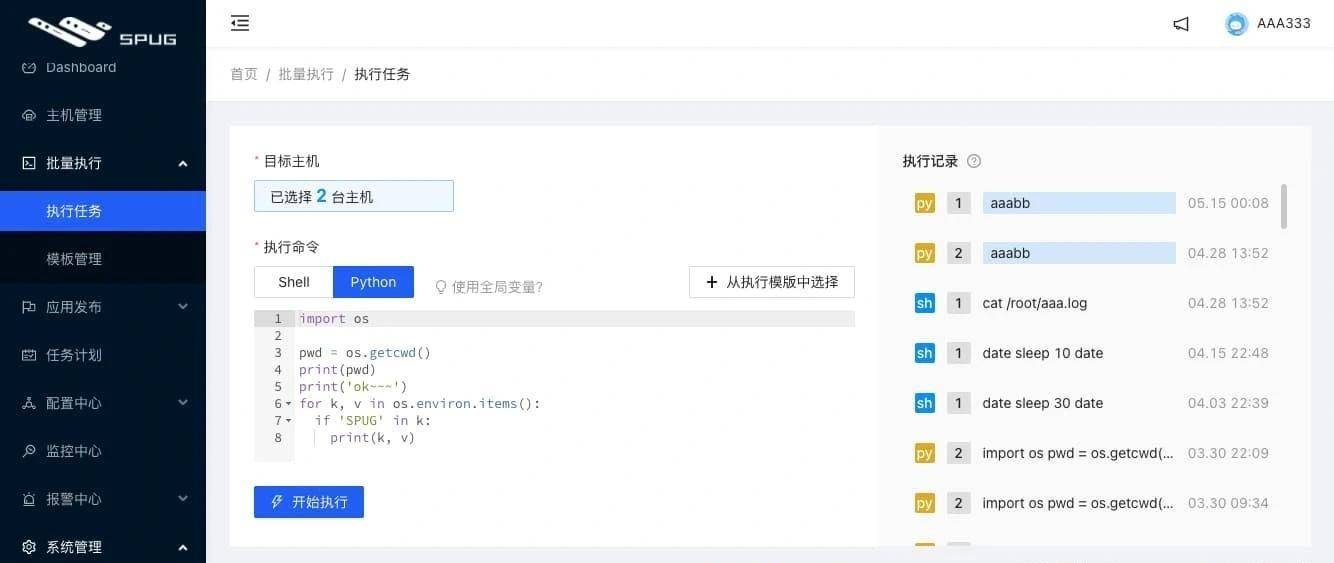Click the 主机管理 sidebar icon
The image size is (1334, 563).
[29, 115]
